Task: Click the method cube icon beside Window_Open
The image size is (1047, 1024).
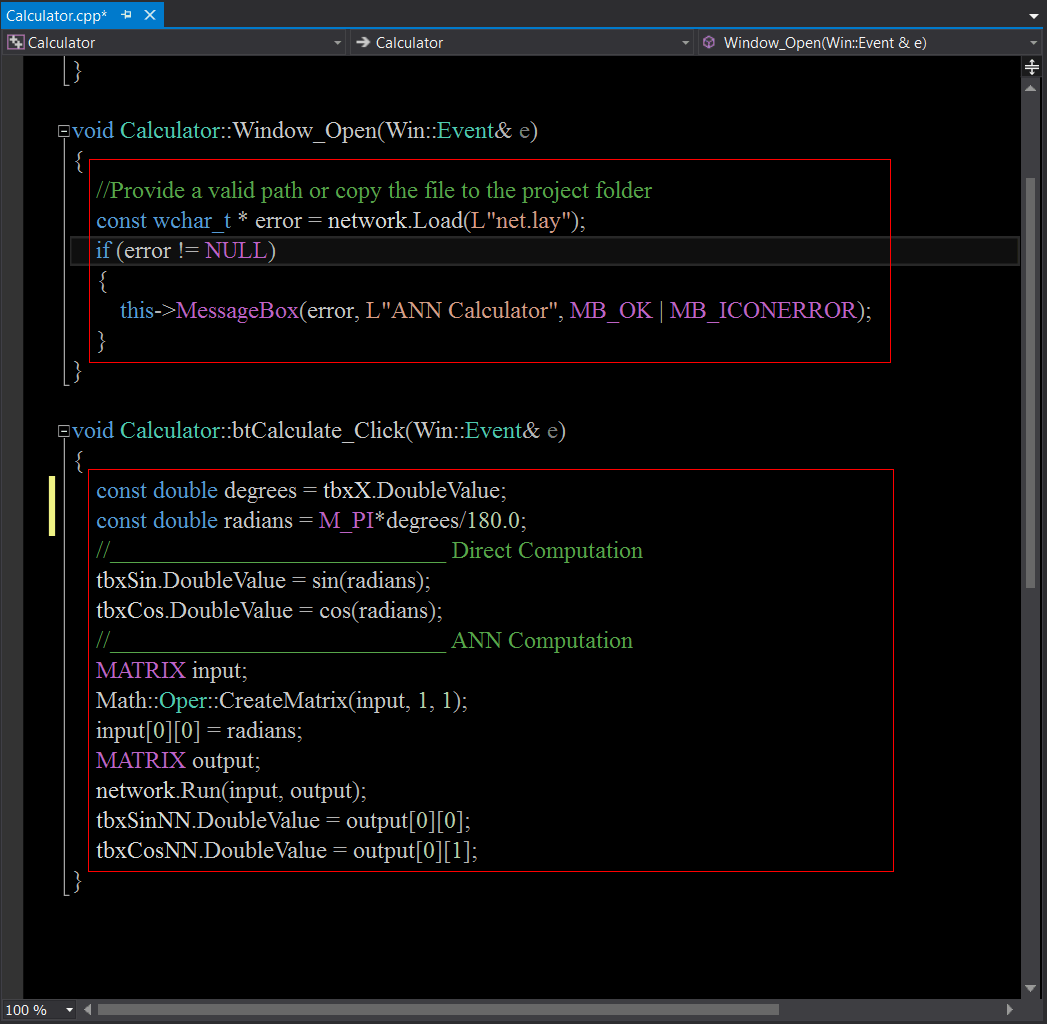Action: tap(709, 42)
